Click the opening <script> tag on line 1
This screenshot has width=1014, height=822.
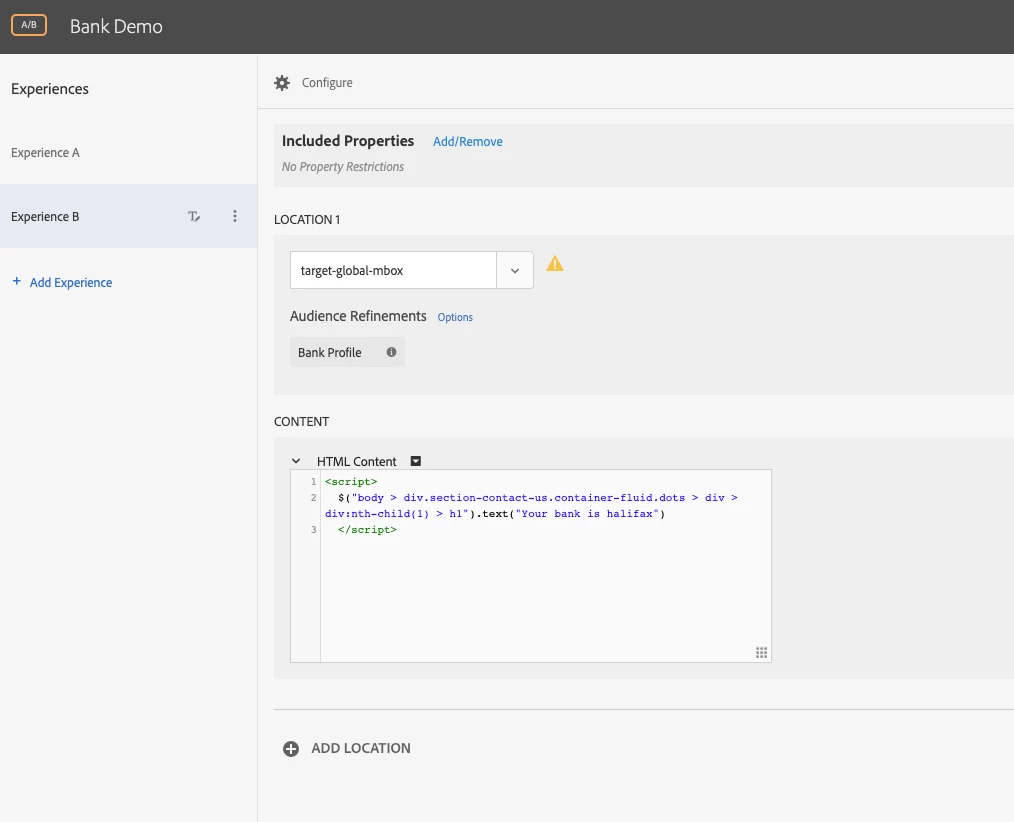click(351, 482)
